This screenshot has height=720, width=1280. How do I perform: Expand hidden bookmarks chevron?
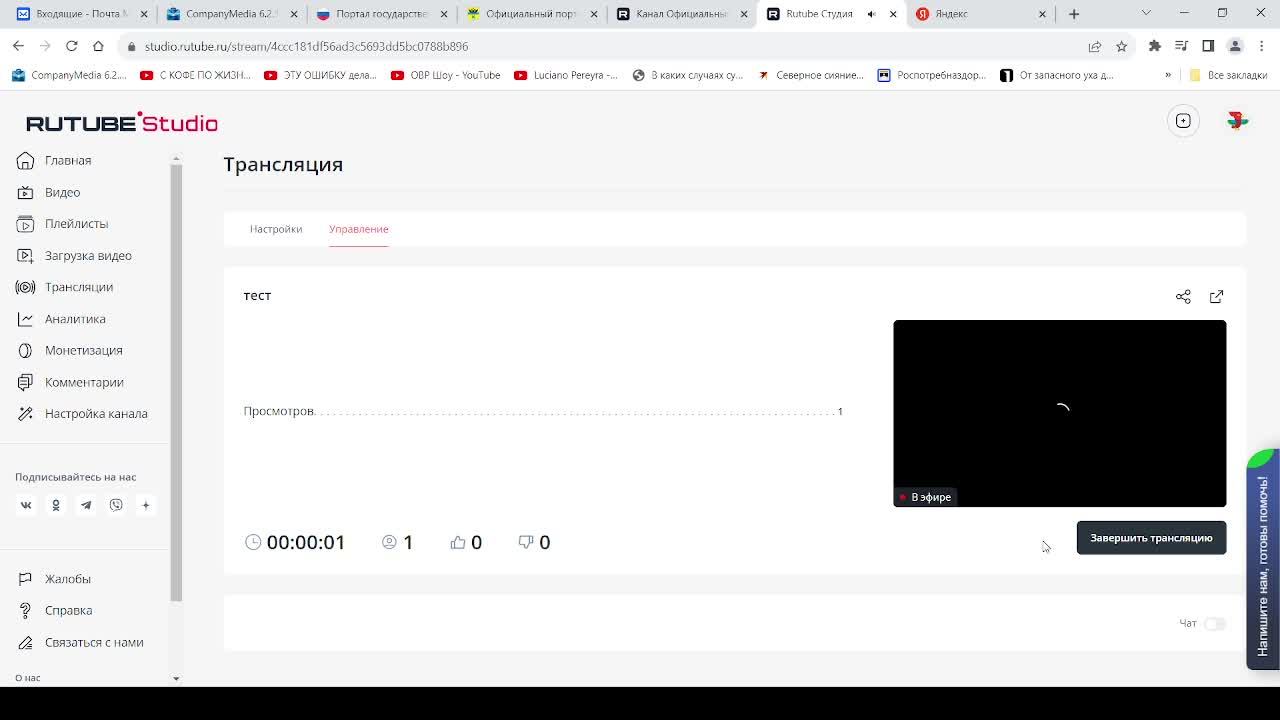[1167, 75]
